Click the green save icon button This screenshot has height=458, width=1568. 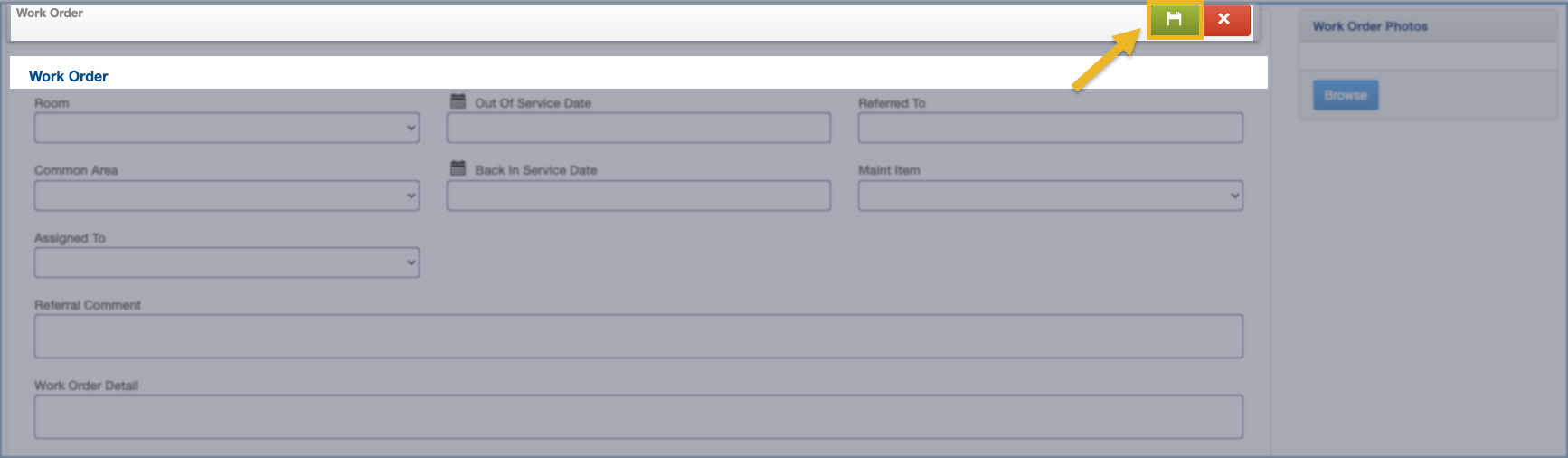pyautogui.click(x=1174, y=19)
